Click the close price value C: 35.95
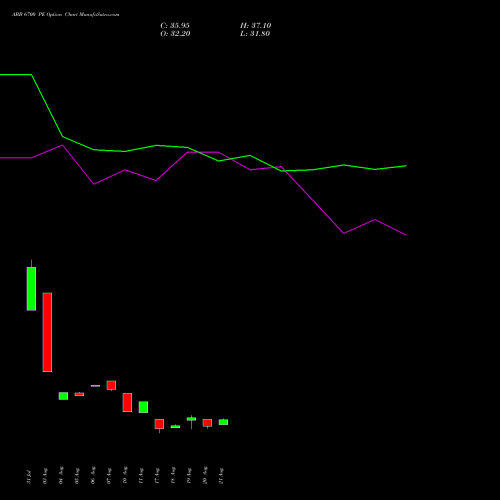 point(175,26)
